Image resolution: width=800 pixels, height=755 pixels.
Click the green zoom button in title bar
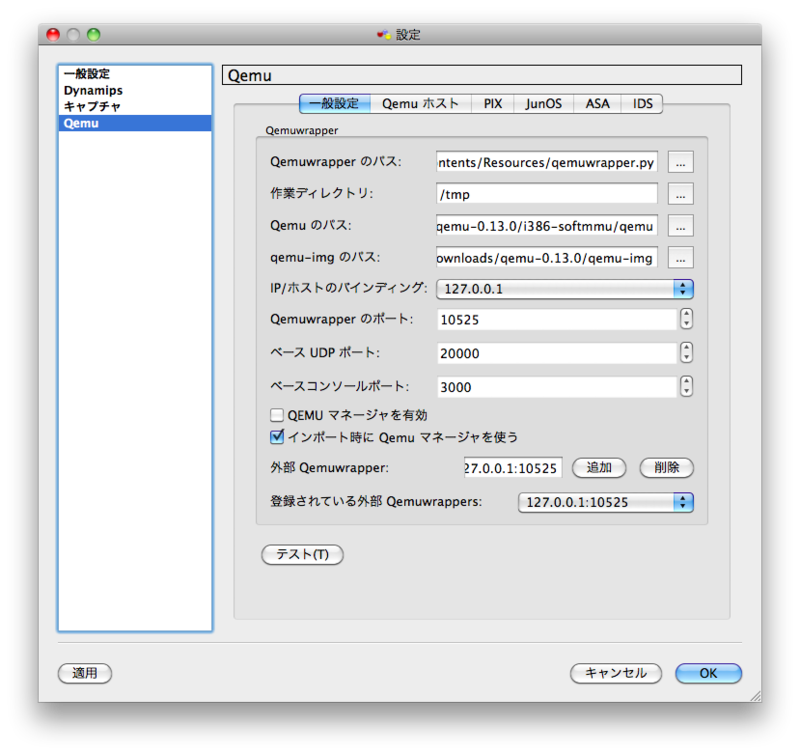[x=93, y=34]
